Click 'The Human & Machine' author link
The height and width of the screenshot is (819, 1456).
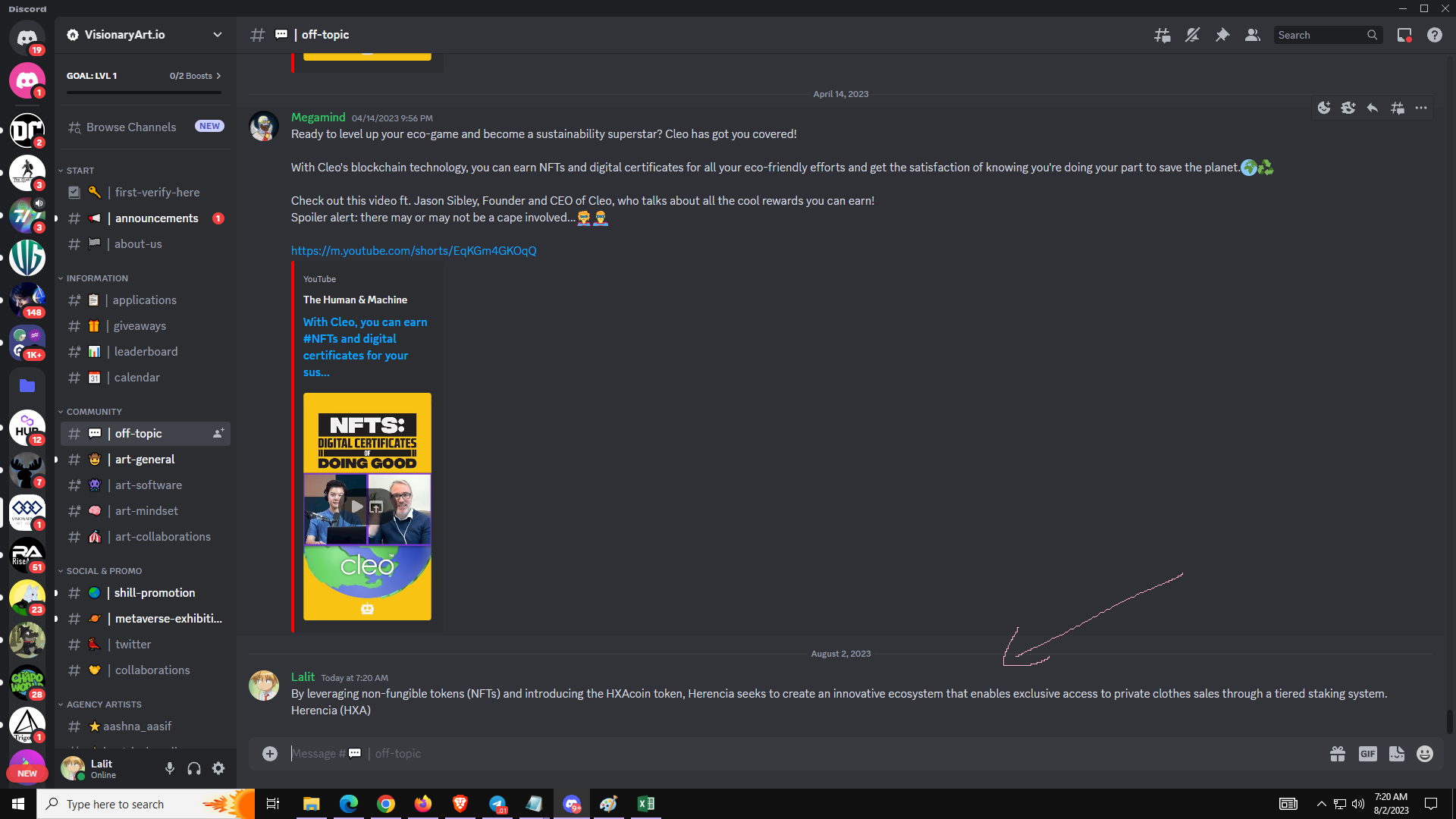coord(355,300)
